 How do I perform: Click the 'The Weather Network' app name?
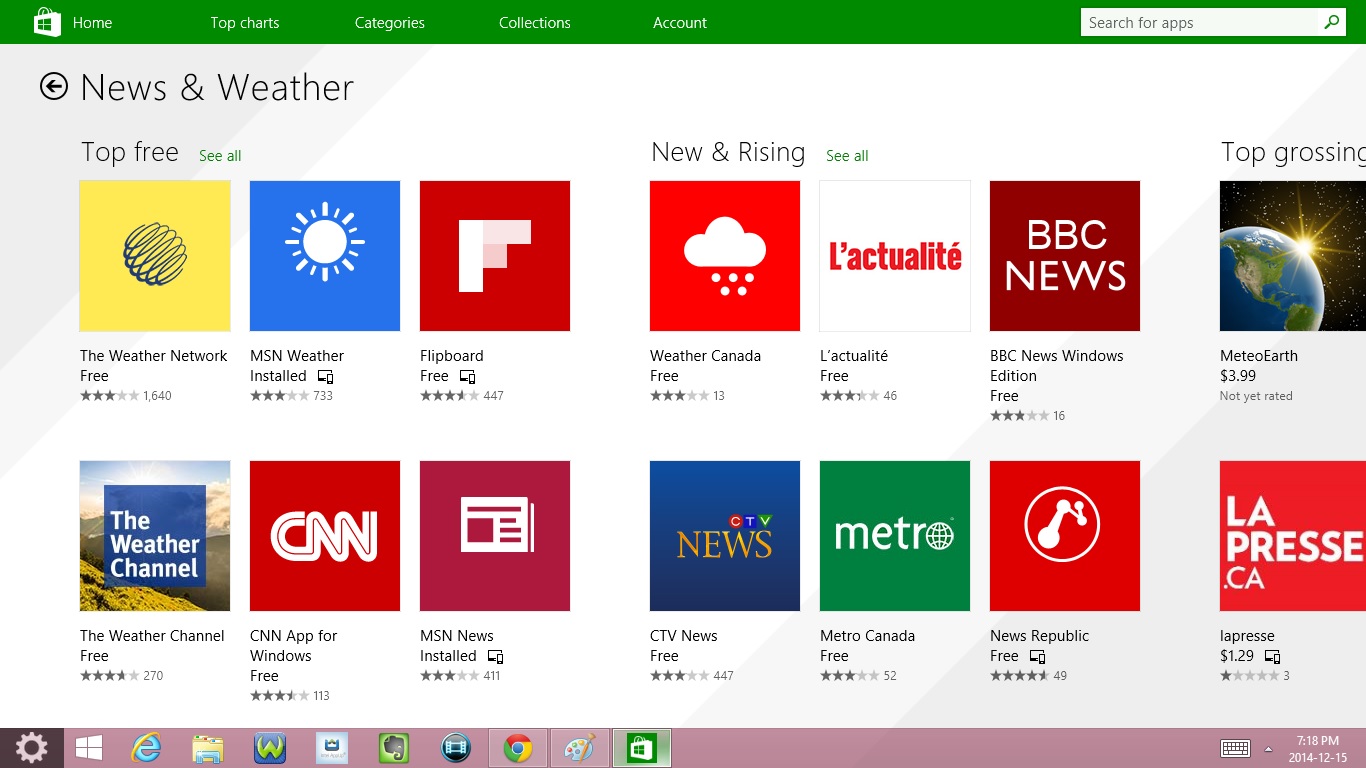tap(154, 355)
